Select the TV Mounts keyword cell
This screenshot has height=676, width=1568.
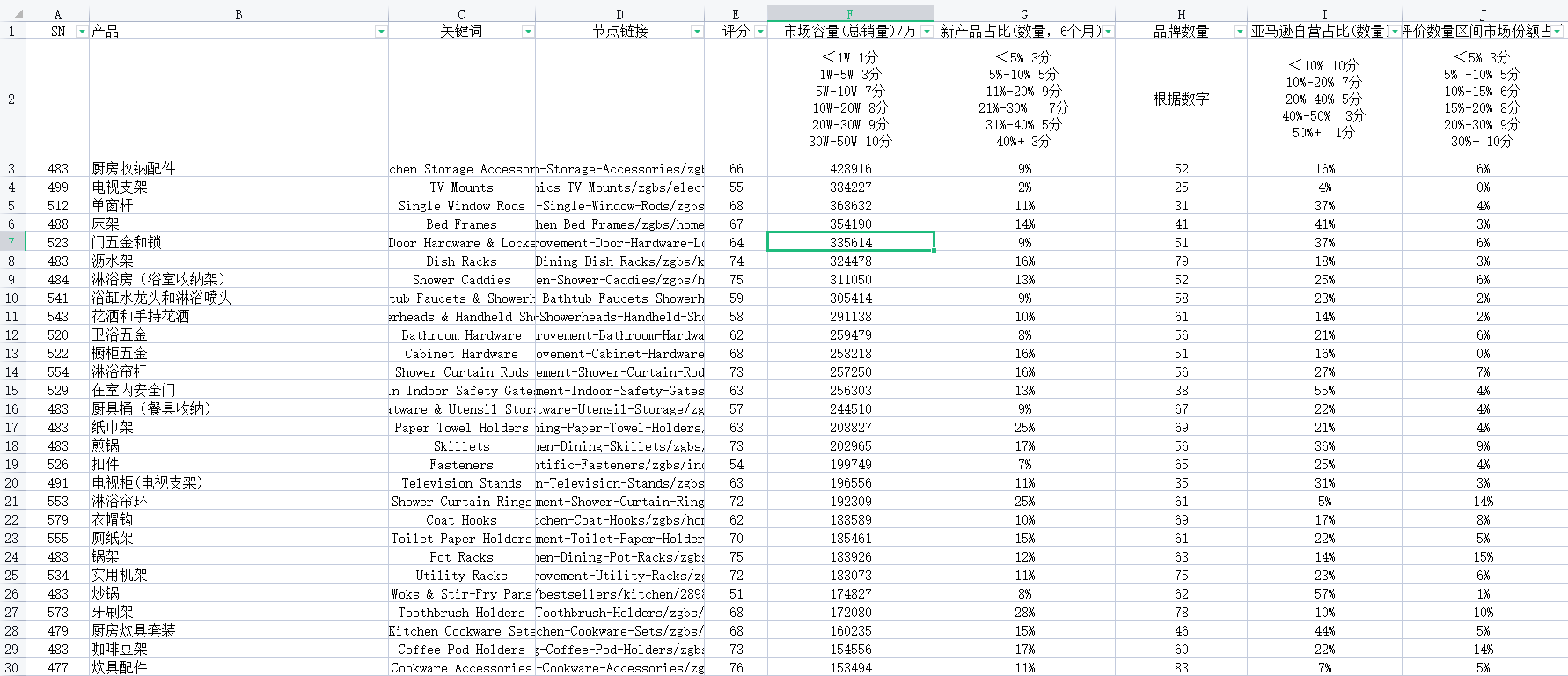[x=461, y=187]
